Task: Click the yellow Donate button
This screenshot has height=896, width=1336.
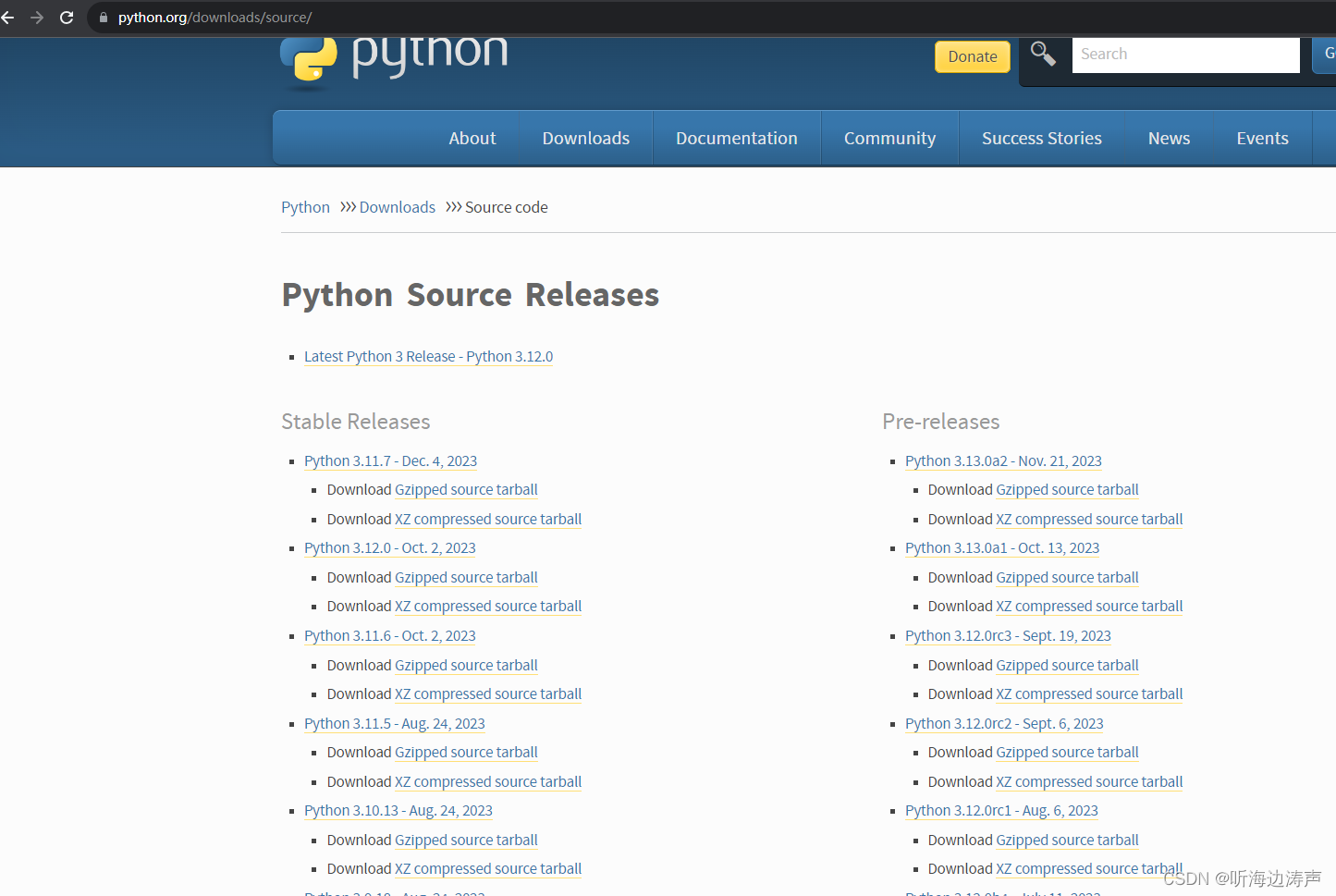Action: click(x=973, y=56)
